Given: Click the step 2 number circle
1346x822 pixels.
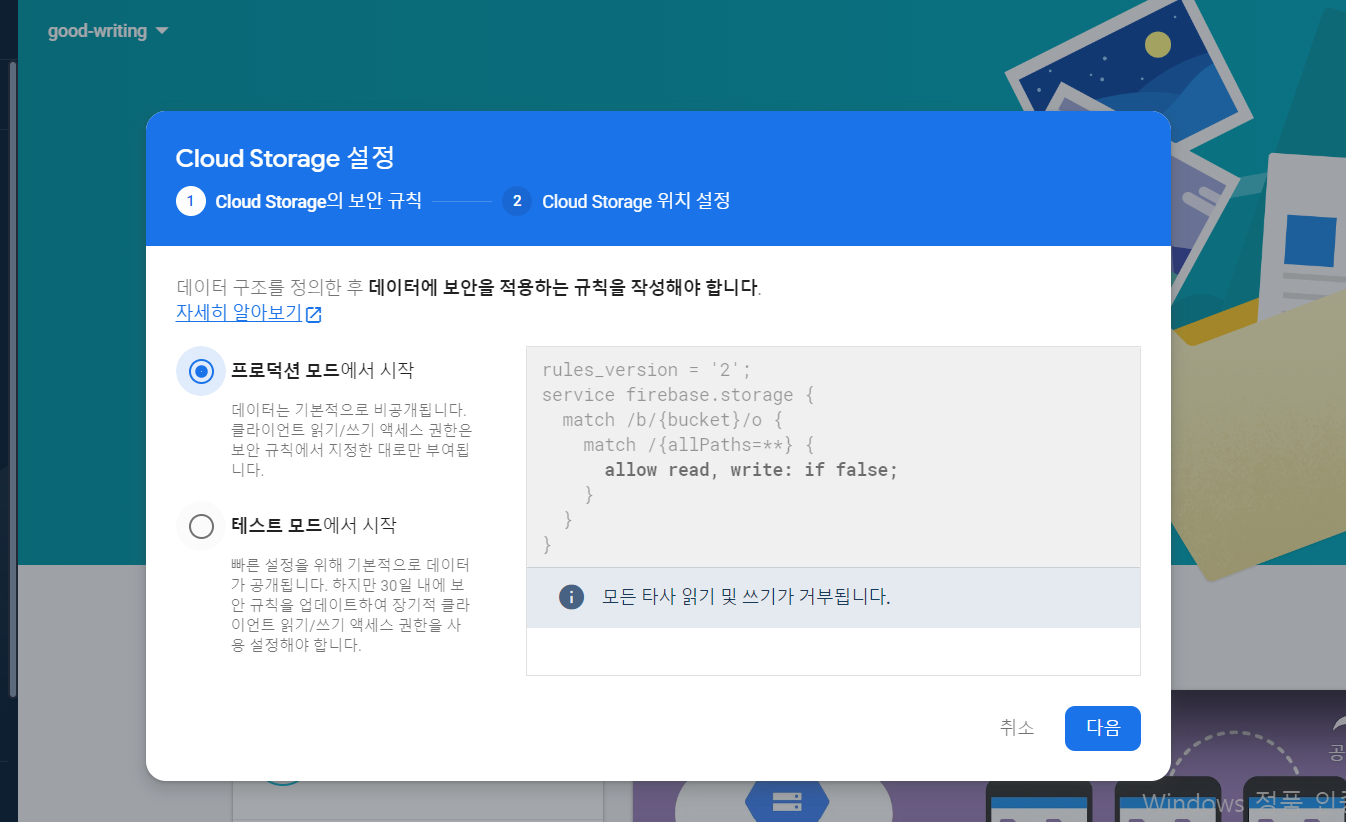Looking at the screenshot, I should point(517,201).
